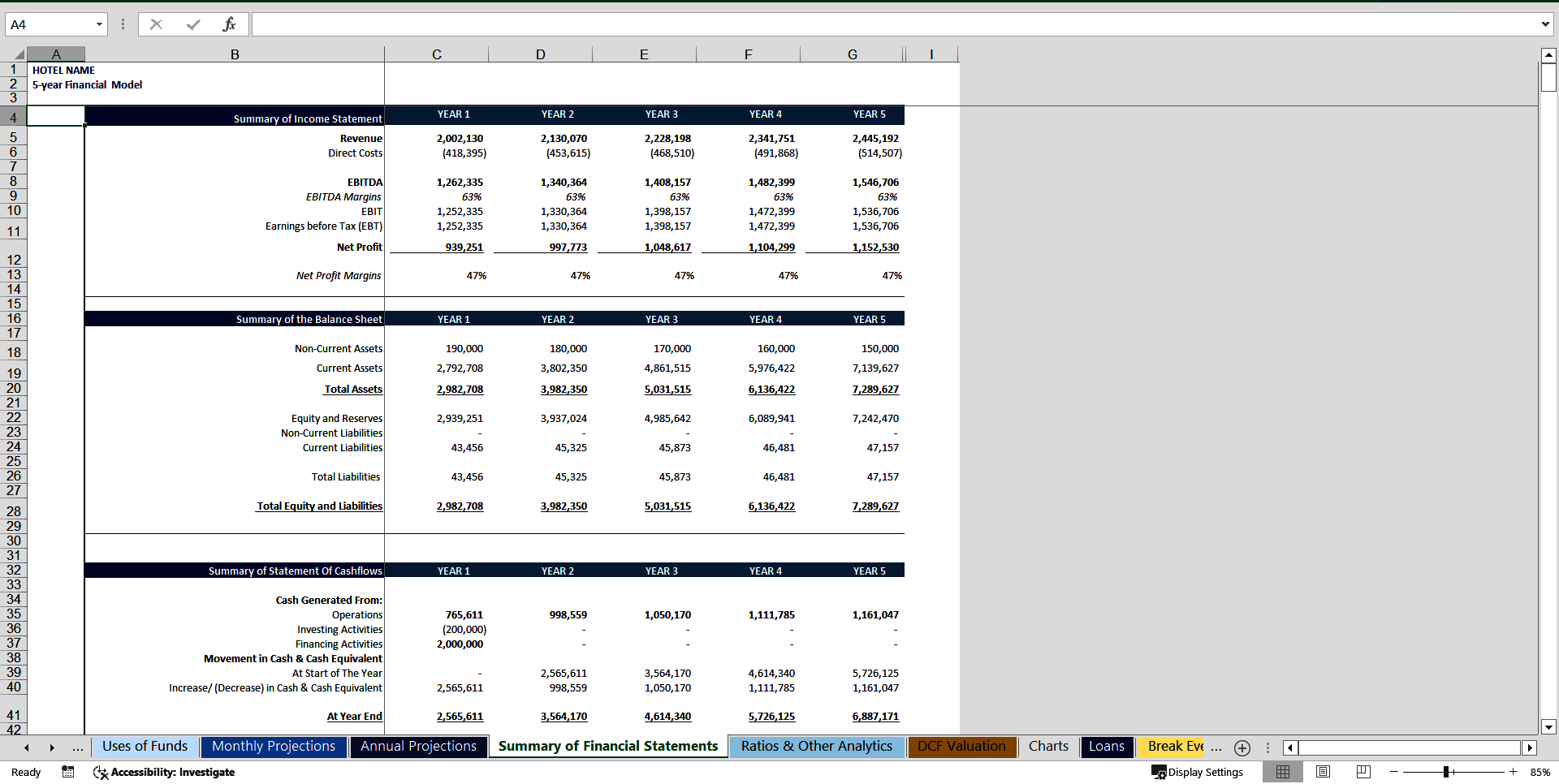Select row 5 header
This screenshot has height=784, width=1559.
coord(13,138)
